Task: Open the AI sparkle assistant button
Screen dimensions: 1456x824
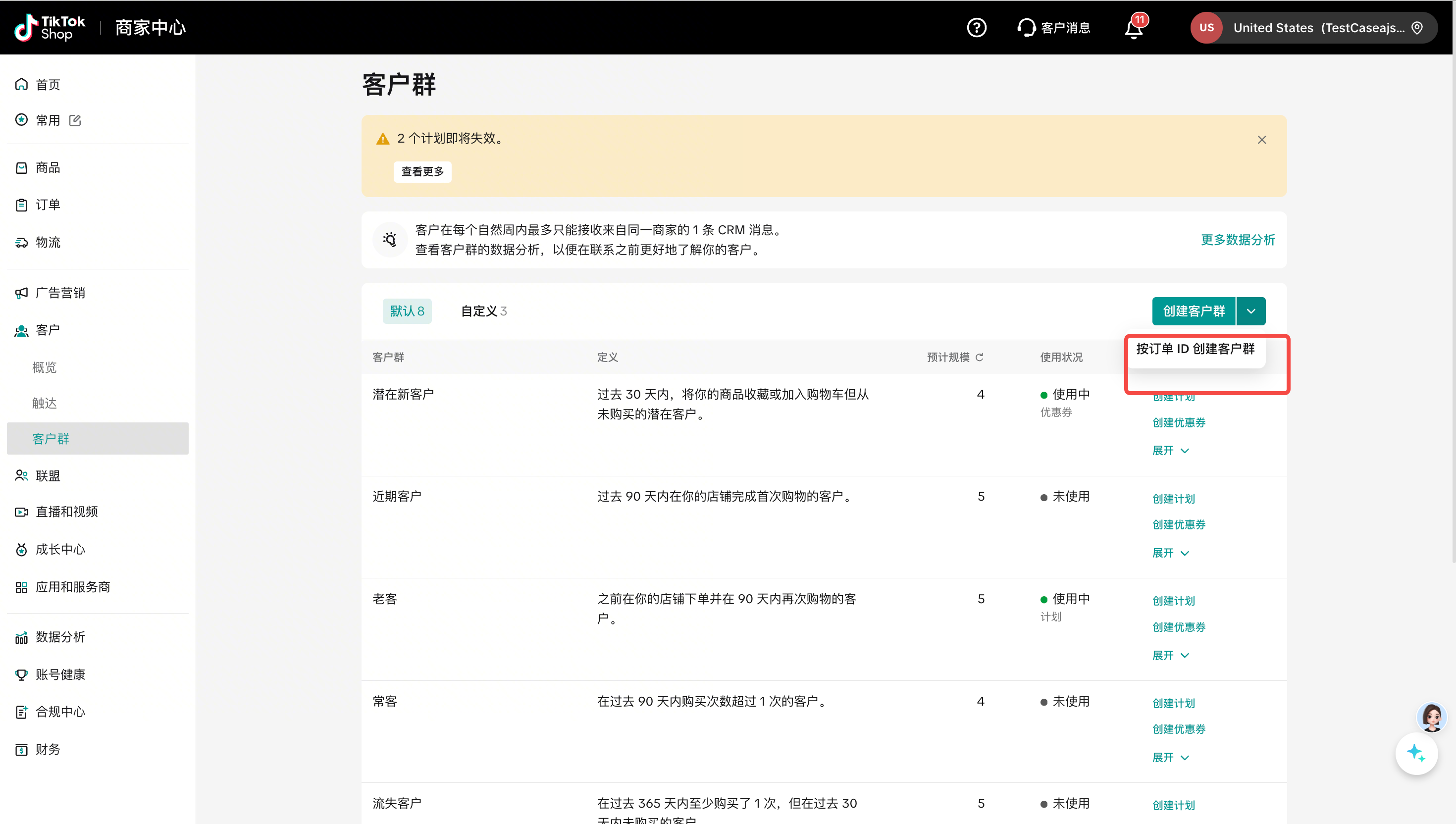Action: [1416, 753]
